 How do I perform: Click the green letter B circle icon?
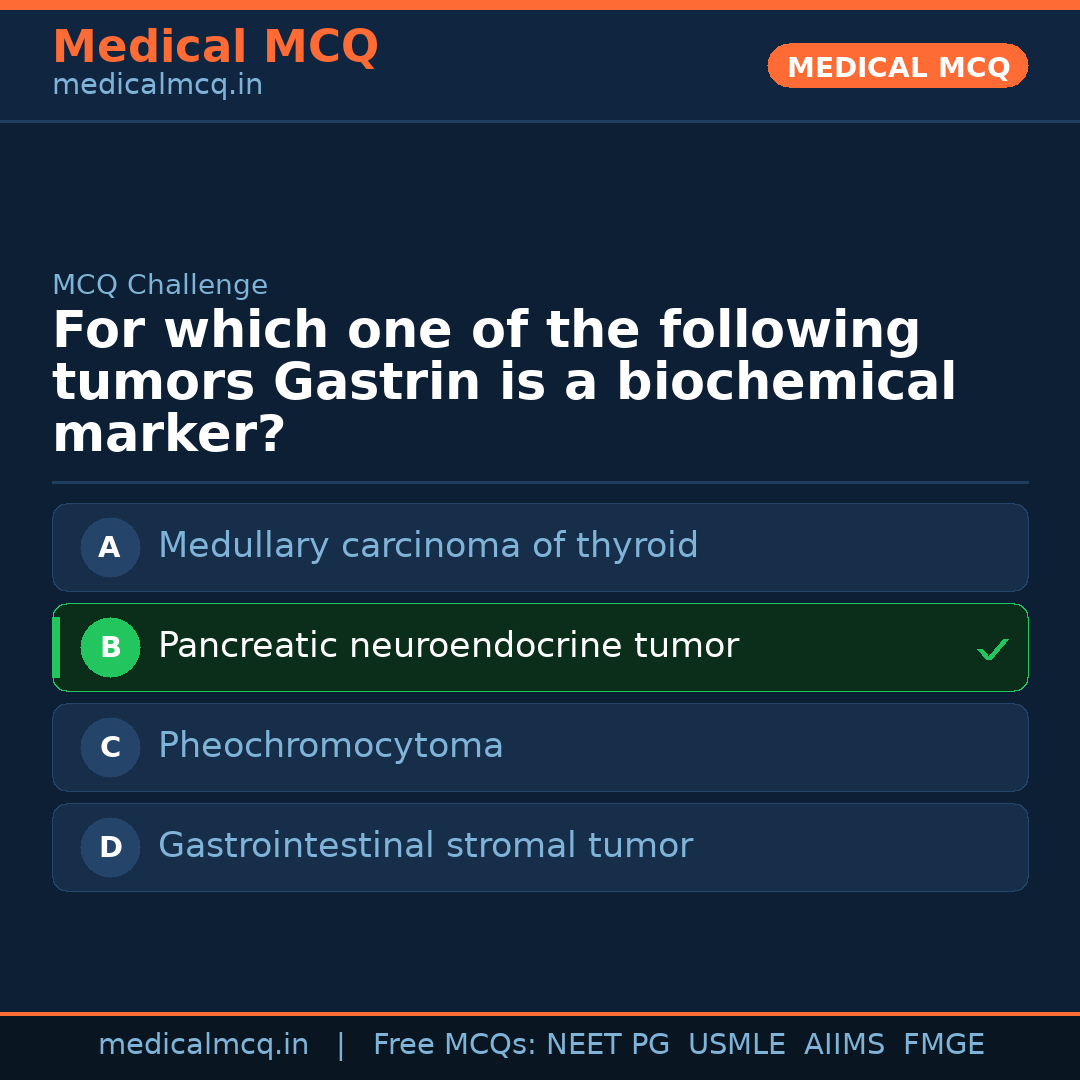click(x=110, y=647)
